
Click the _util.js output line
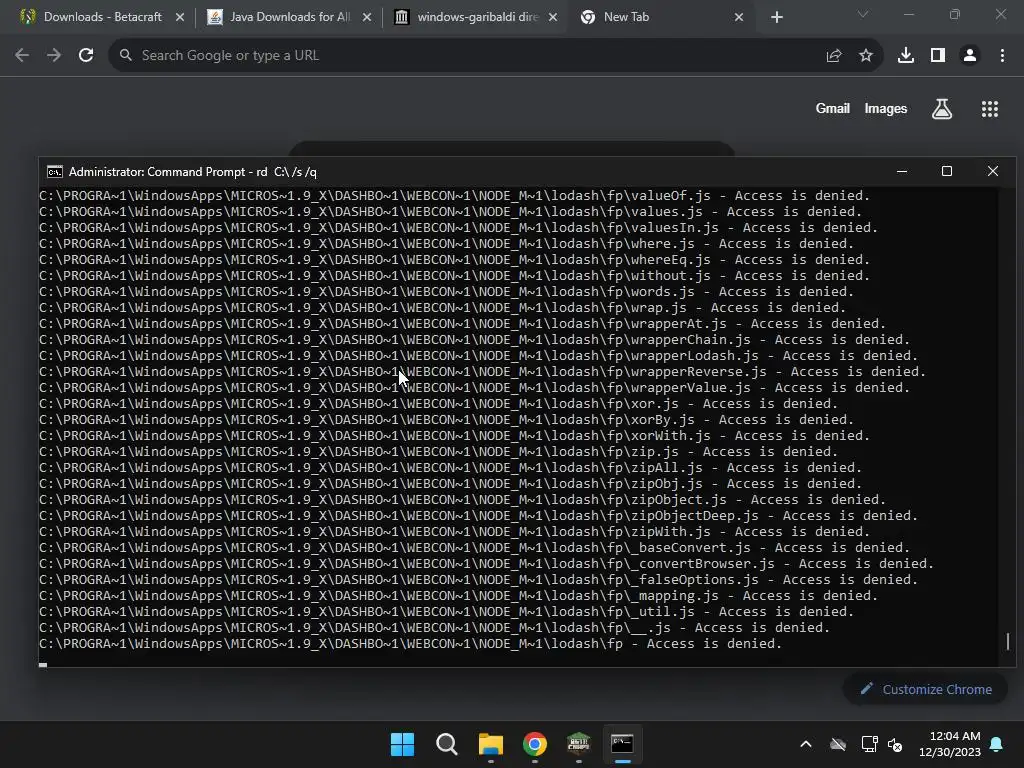point(447,612)
